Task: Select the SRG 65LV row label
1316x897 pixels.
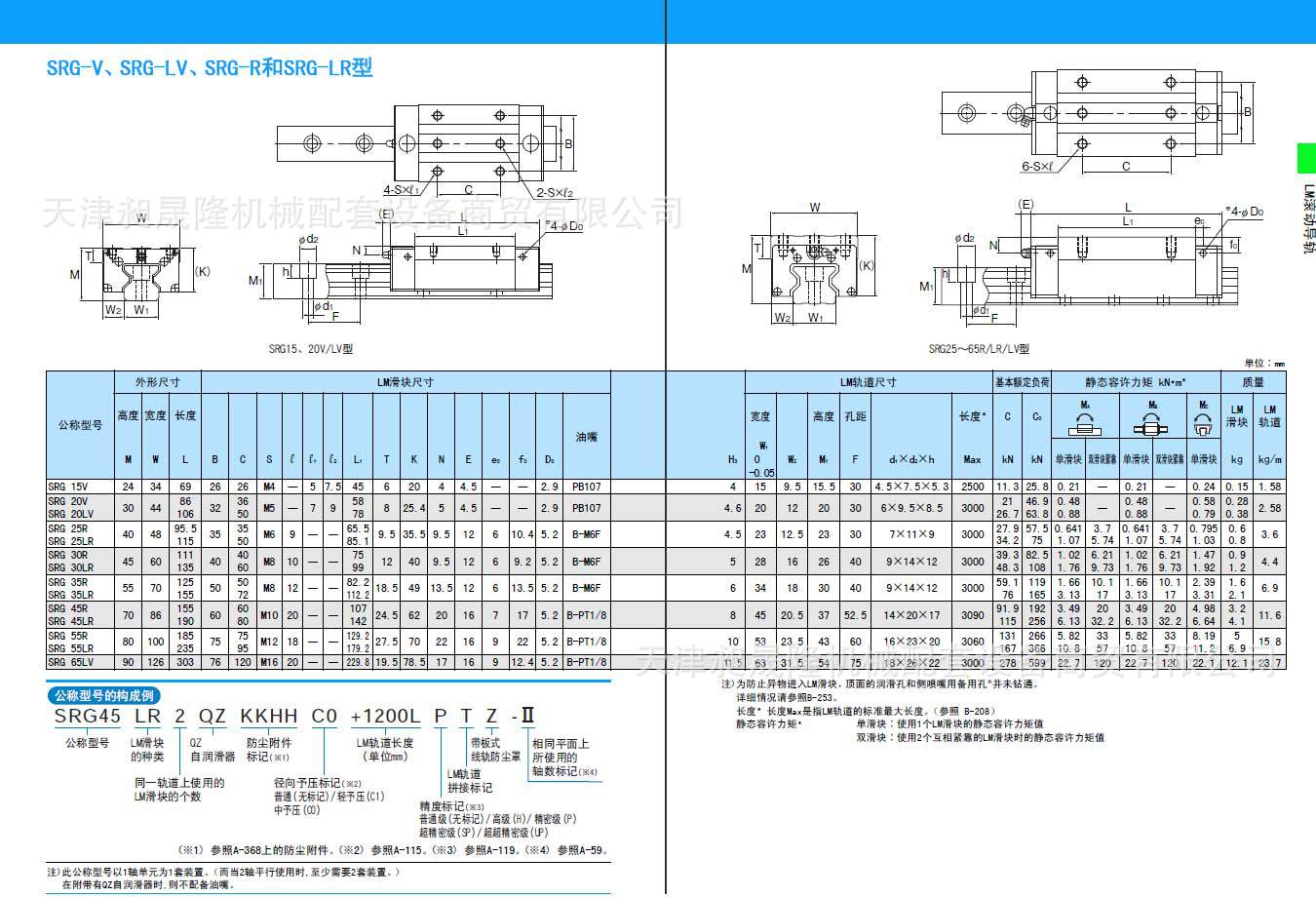Action: coord(71,661)
